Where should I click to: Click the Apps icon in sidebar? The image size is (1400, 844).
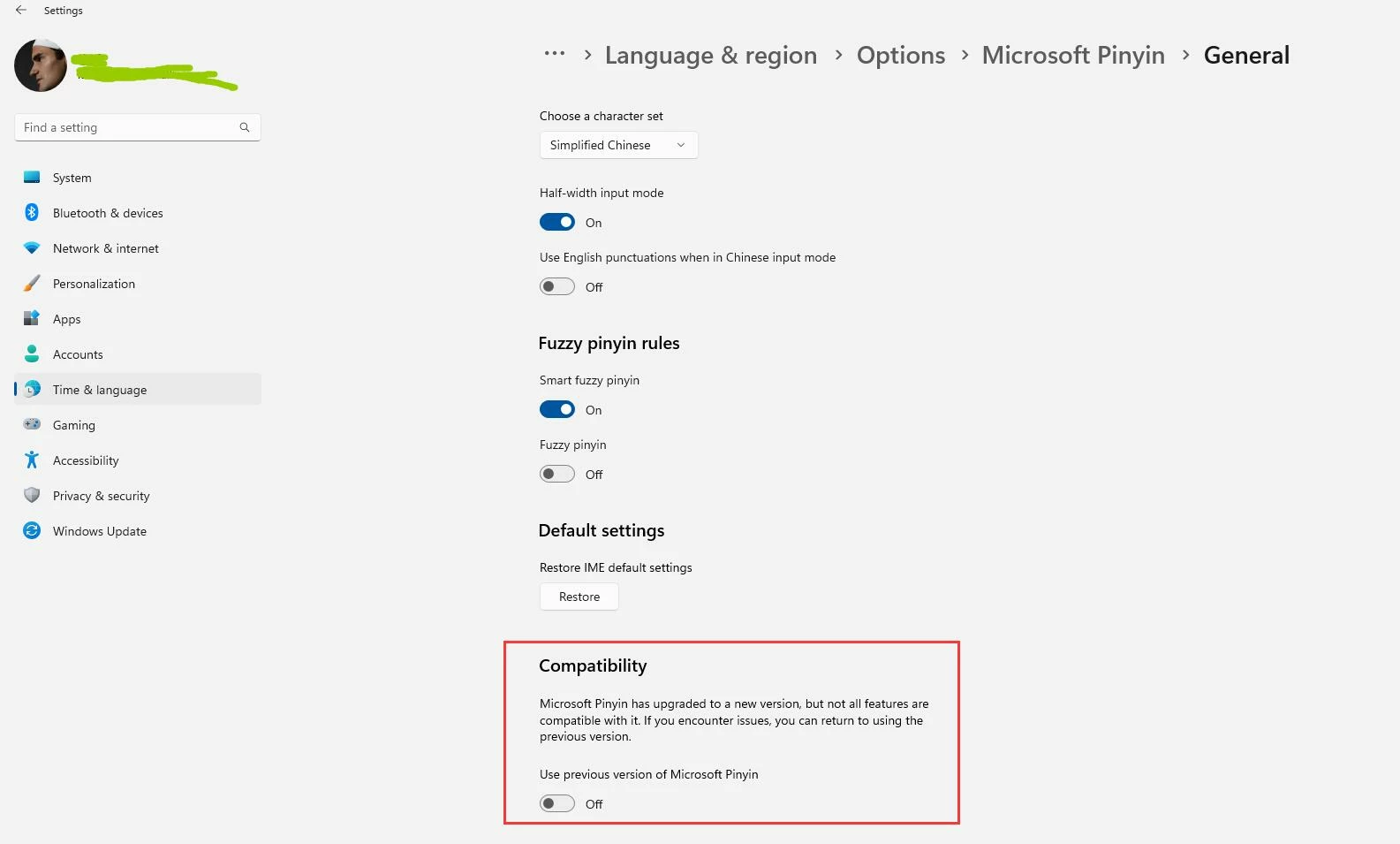click(x=32, y=318)
